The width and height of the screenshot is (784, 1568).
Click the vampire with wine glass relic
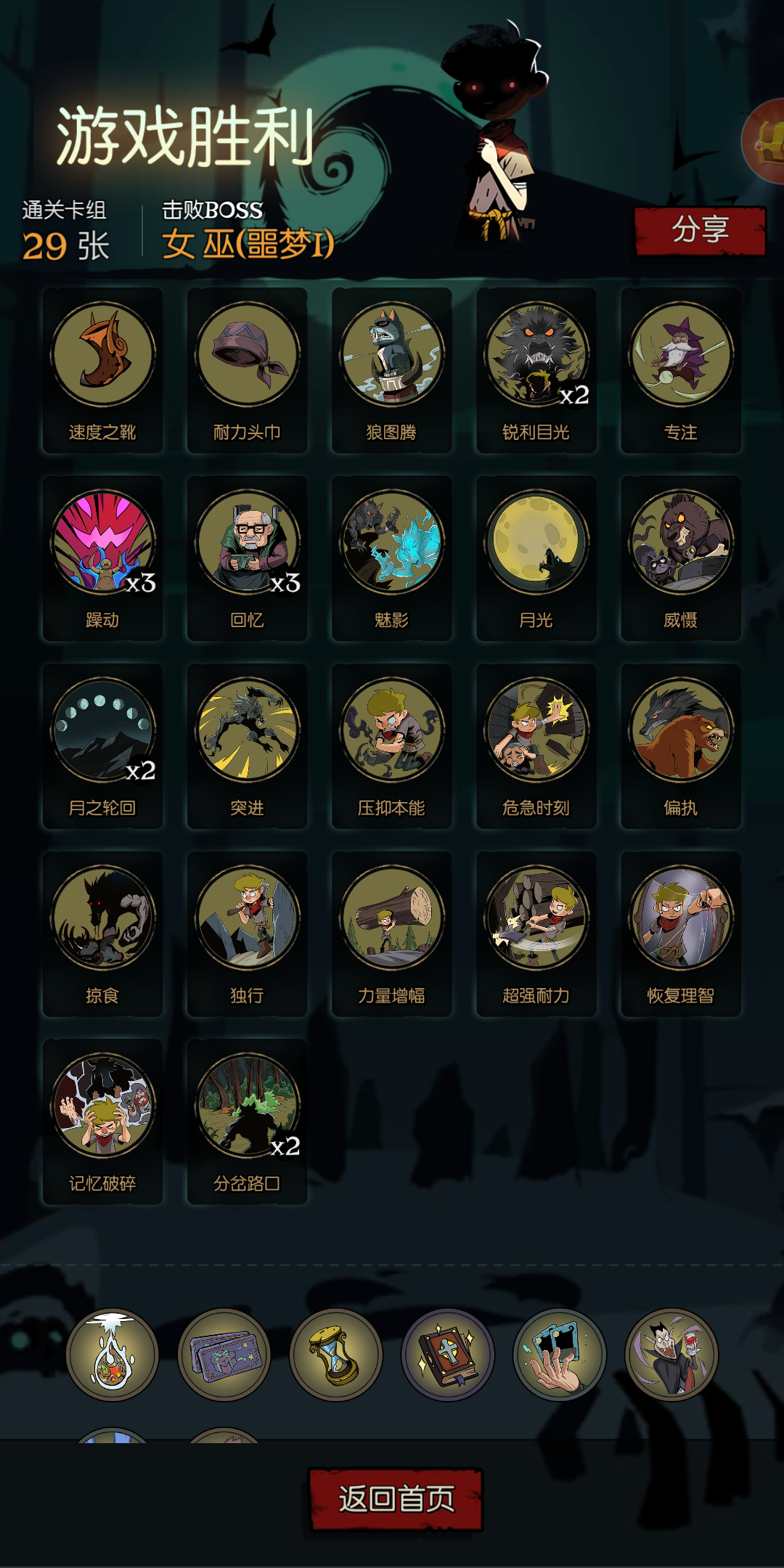pos(671,1355)
